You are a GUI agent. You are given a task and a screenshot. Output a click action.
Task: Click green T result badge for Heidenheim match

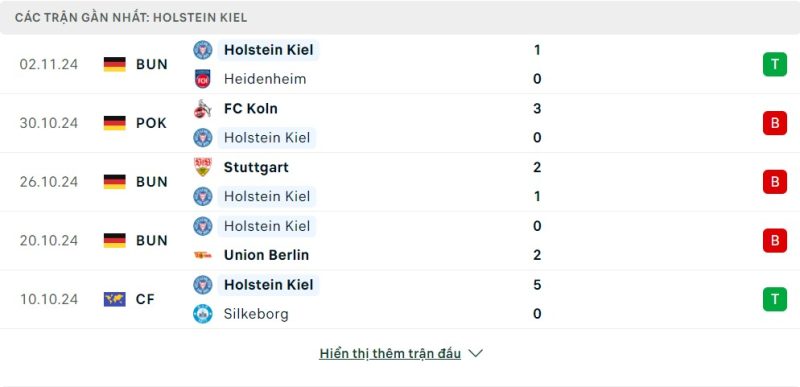[x=774, y=64]
